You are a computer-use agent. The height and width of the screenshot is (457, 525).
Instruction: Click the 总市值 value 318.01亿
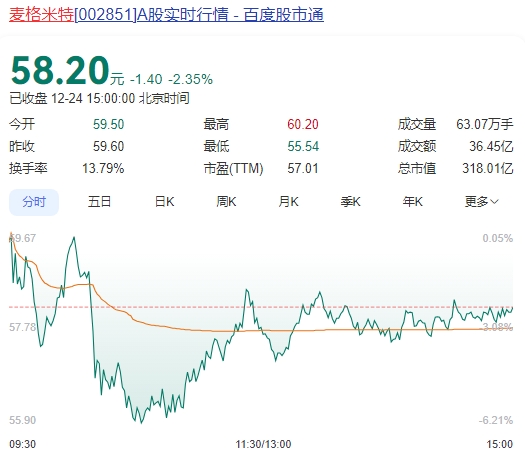(x=488, y=168)
